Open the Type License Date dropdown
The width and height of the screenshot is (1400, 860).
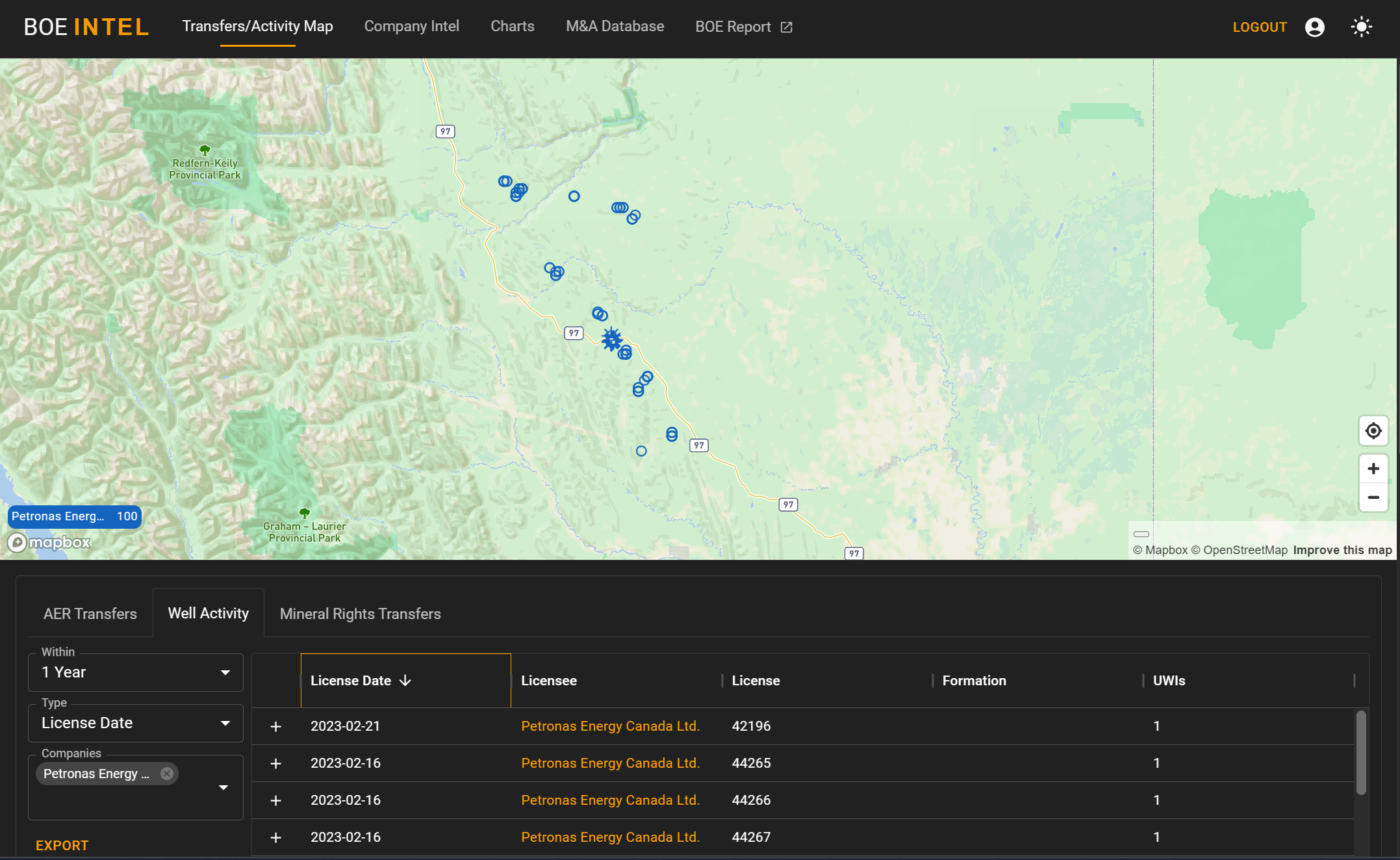[136, 723]
